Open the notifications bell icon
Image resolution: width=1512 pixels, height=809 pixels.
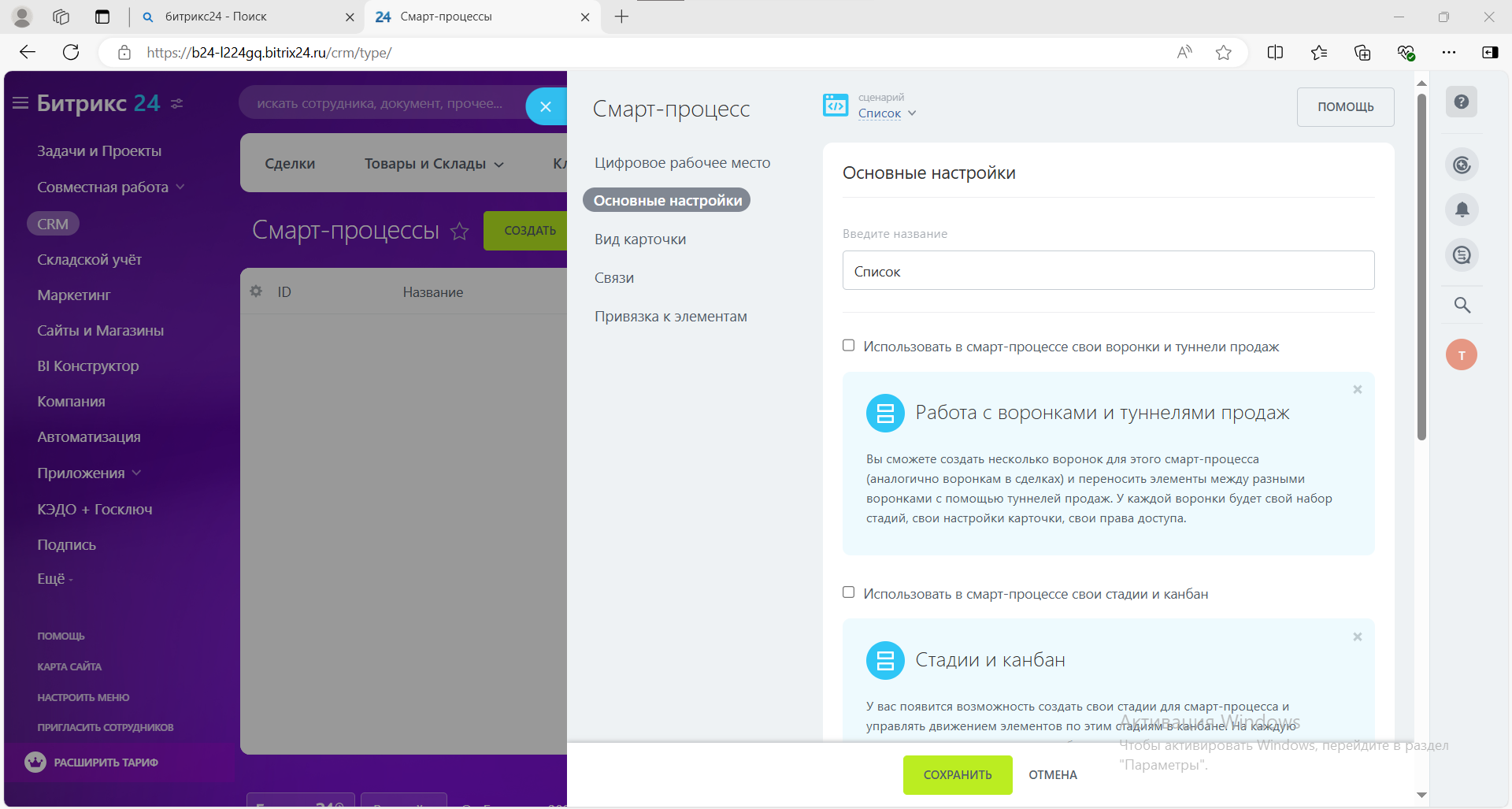point(1462,210)
